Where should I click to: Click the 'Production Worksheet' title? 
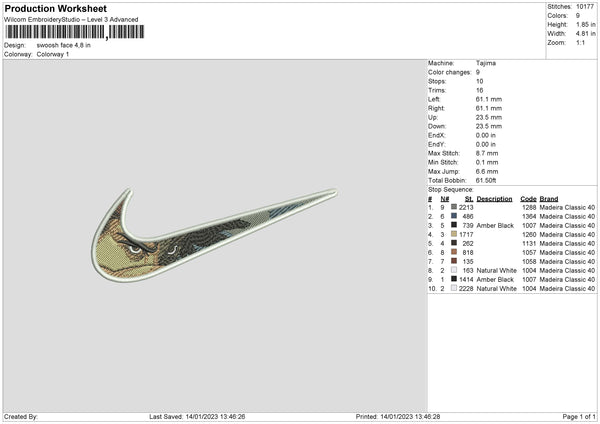[x=55, y=9]
